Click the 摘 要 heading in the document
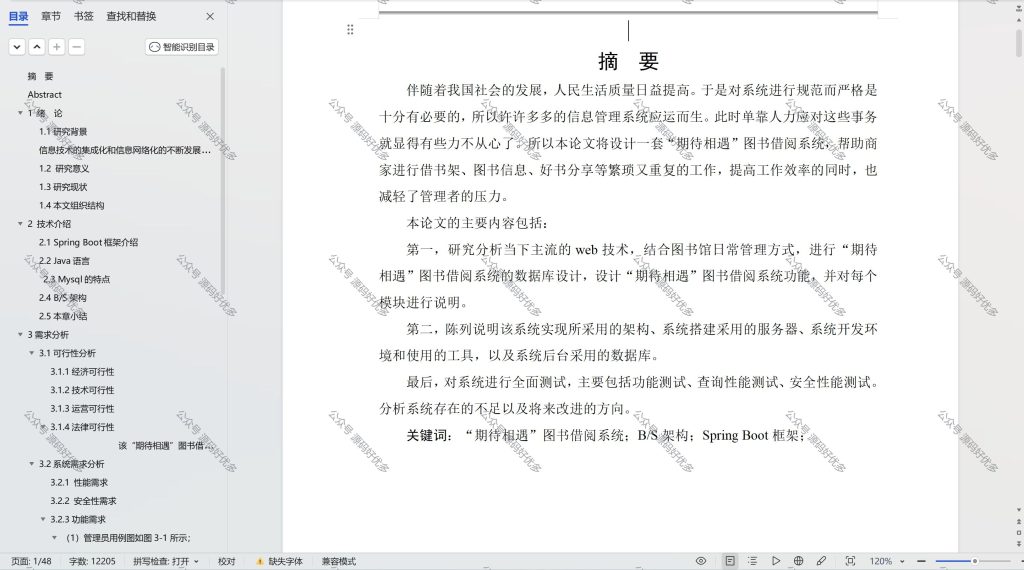 628,61
